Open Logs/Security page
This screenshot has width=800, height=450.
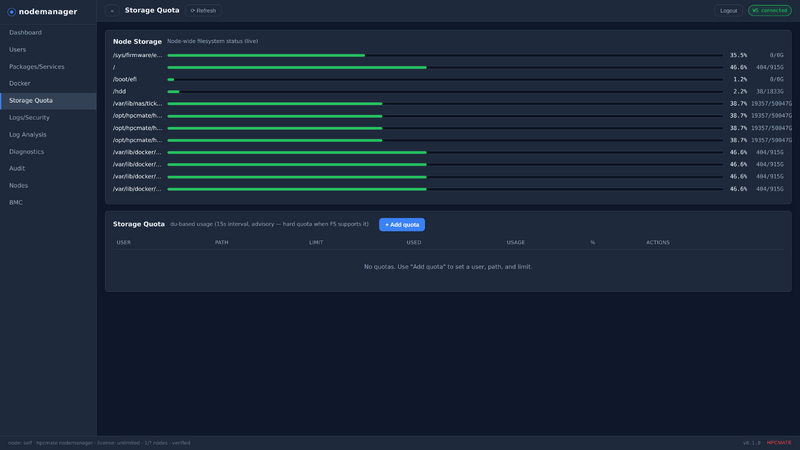point(48,118)
